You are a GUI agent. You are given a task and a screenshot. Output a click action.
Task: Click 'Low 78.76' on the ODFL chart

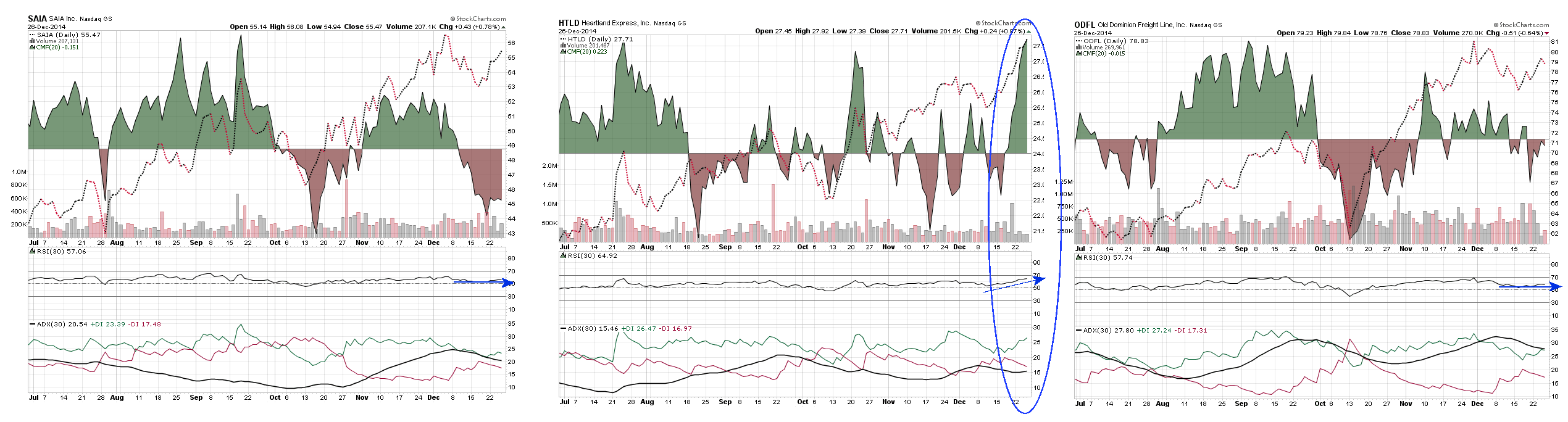click(x=1370, y=33)
